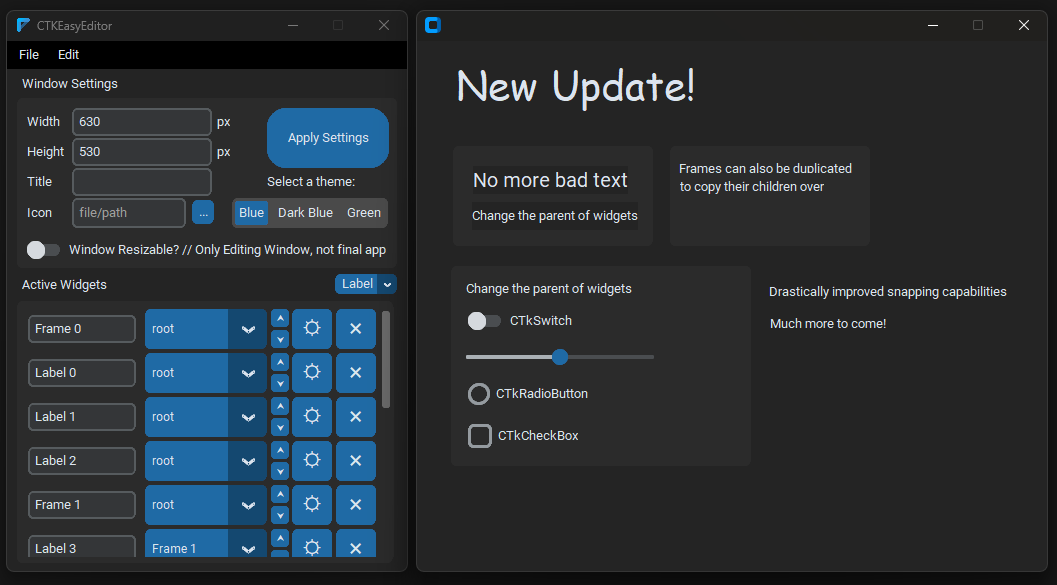The height and width of the screenshot is (585, 1057).
Task: Click the Frame 0 name field
Action: 82,329
